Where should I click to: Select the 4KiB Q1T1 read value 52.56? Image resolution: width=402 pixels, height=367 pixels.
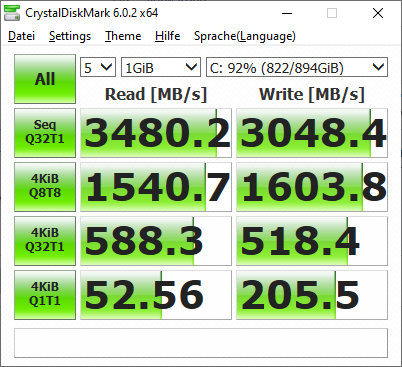(x=156, y=295)
